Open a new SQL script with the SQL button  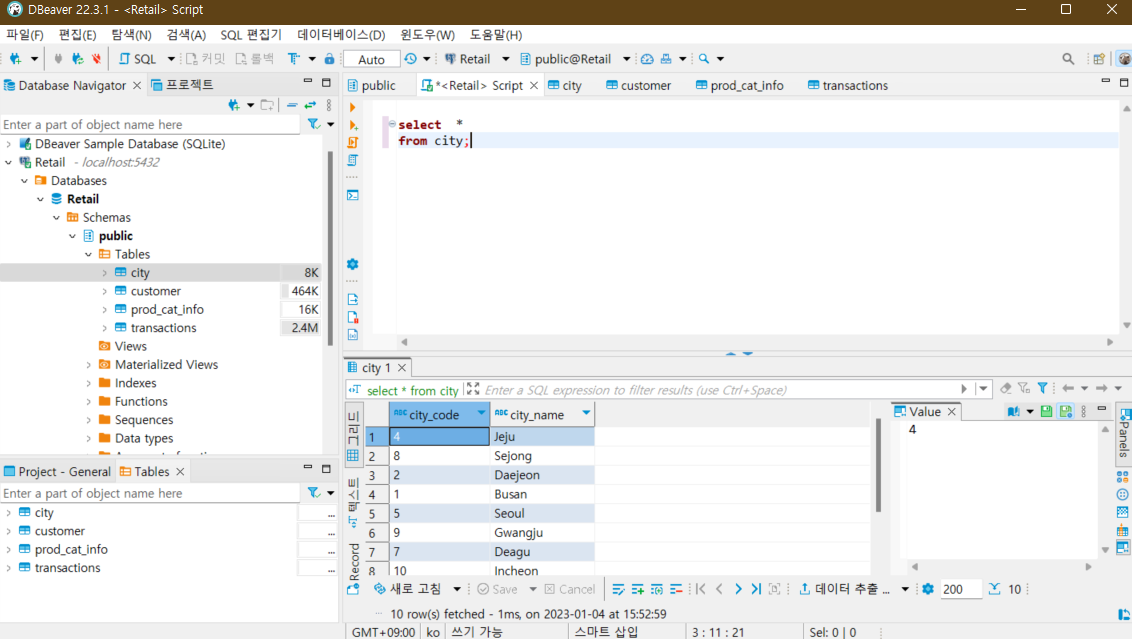(x=137, y=59)
